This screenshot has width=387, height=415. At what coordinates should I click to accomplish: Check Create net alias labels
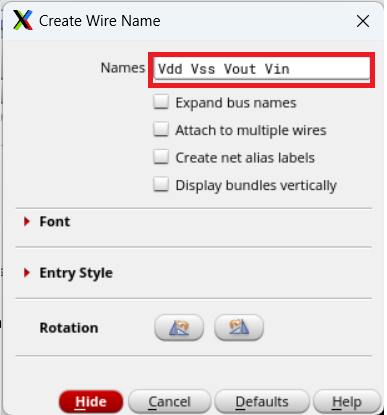[161, 157]
